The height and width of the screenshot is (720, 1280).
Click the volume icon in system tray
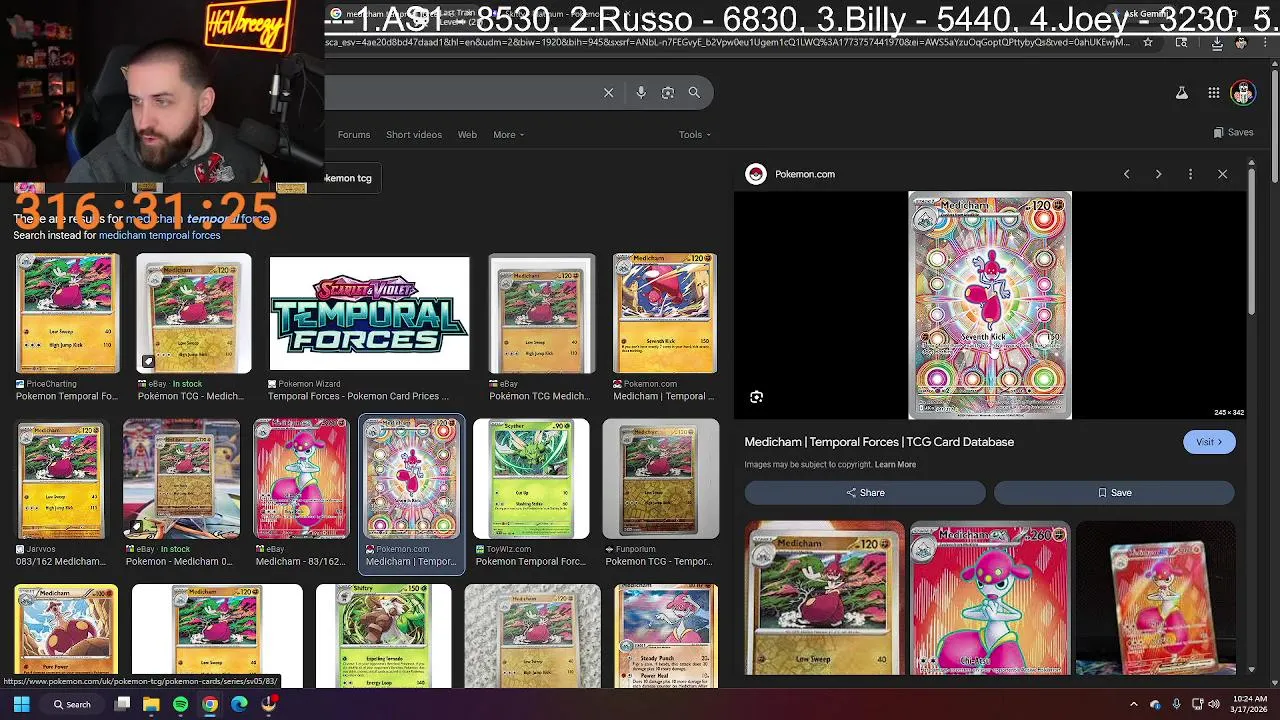tap(1214, 704)
